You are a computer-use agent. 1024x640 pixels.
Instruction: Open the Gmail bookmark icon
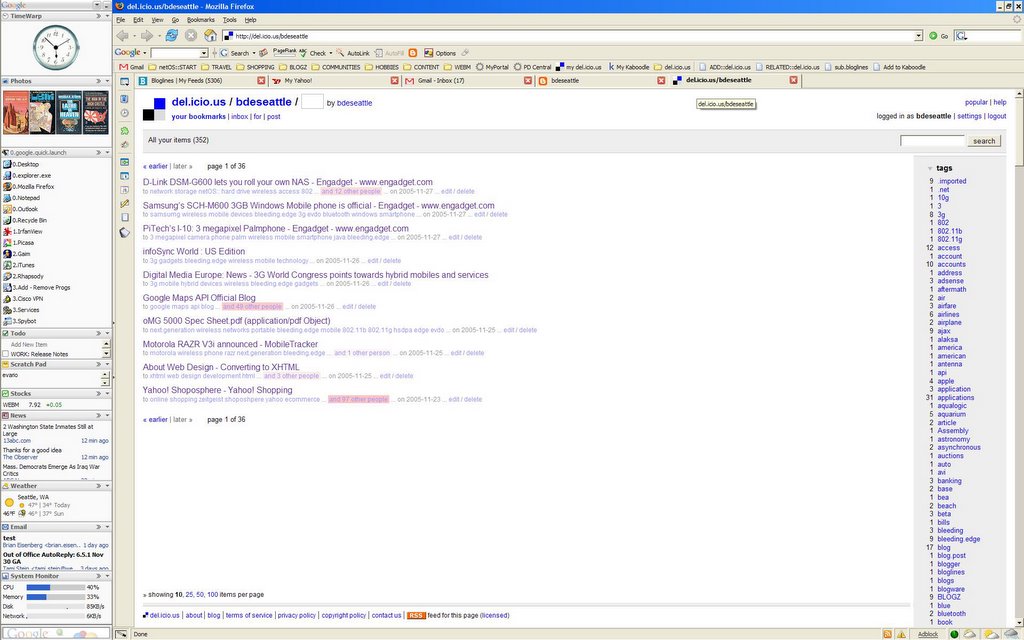(x=123, y=67)
